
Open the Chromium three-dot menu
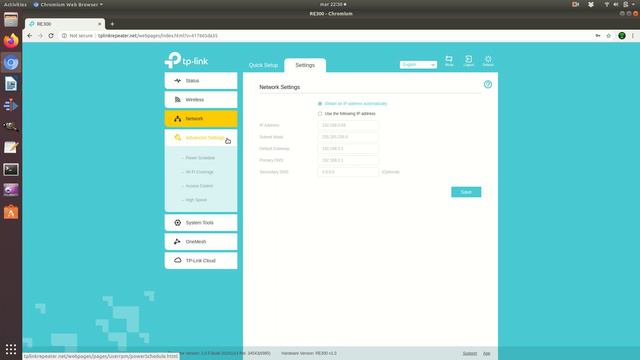point(633,36)
